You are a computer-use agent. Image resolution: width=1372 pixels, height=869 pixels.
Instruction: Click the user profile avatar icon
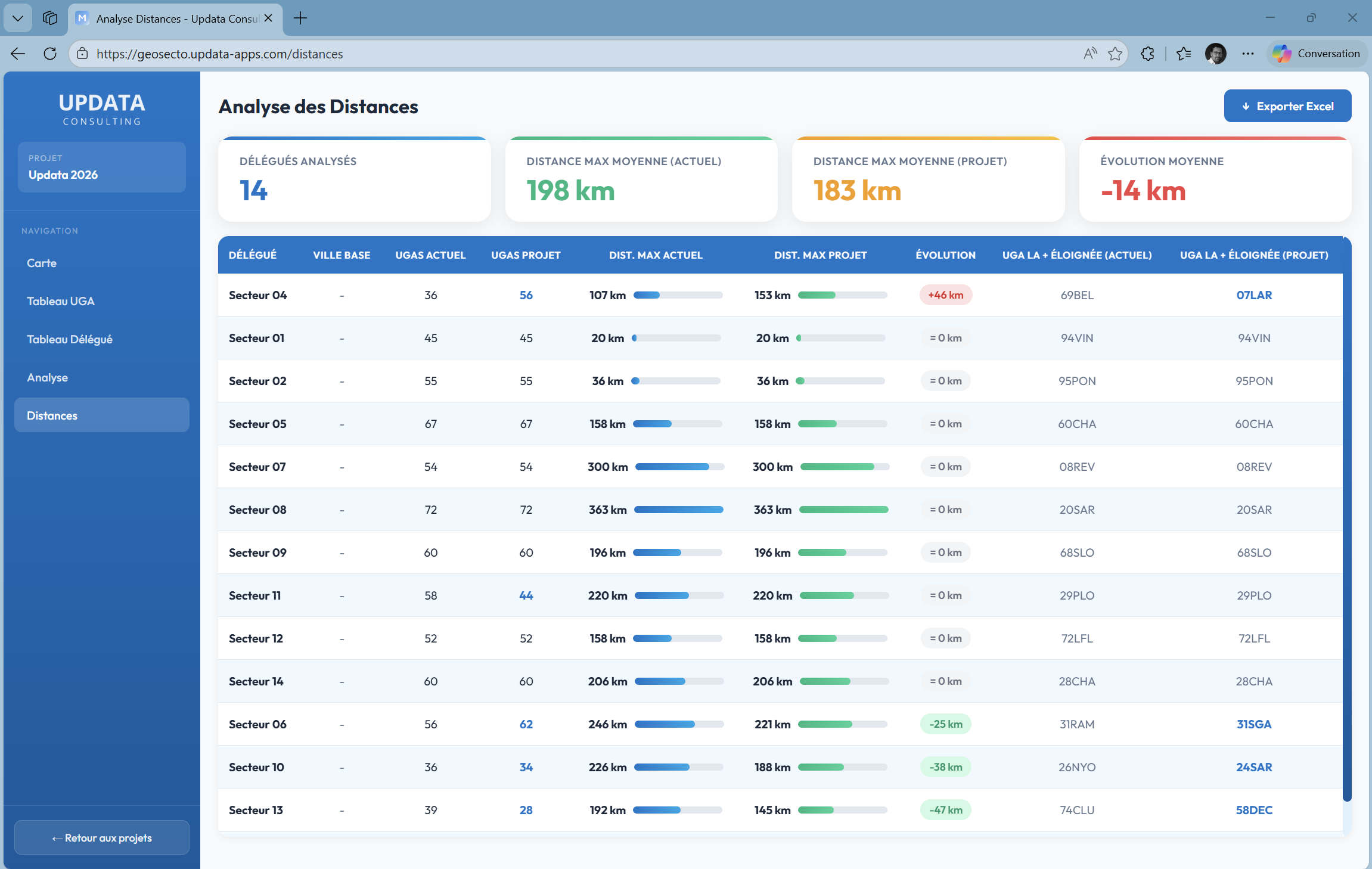(x=1215, y=54)
